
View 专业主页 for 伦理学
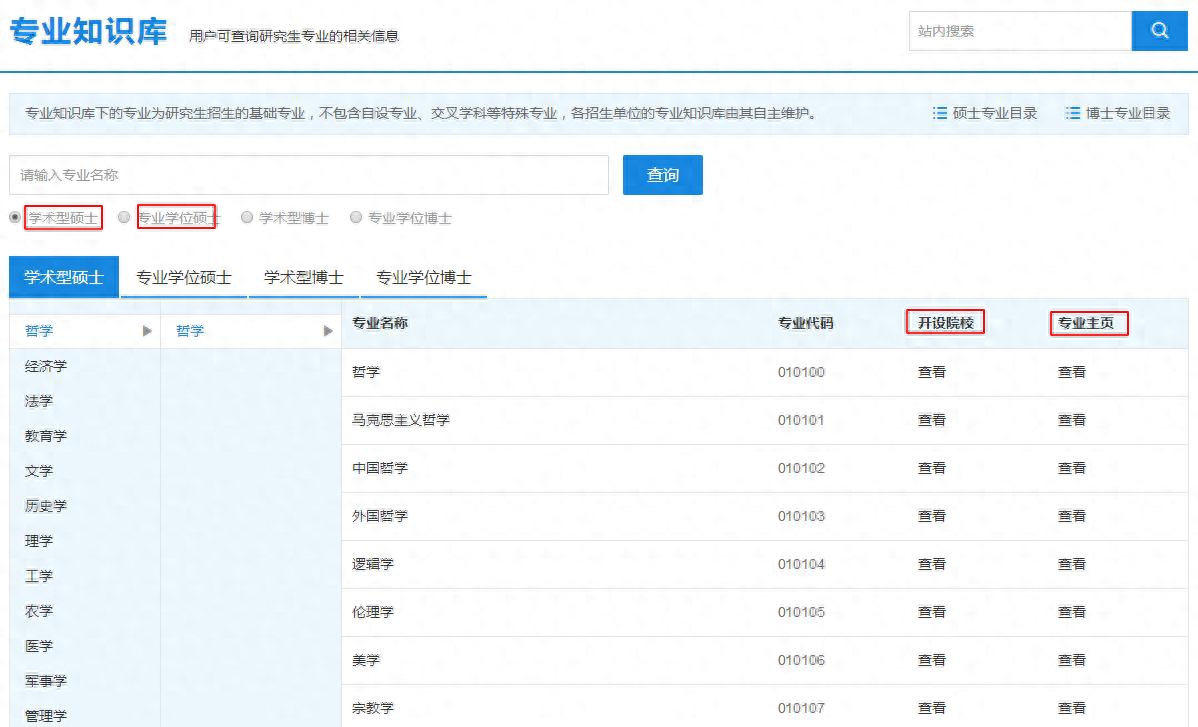click(1071, 612)
